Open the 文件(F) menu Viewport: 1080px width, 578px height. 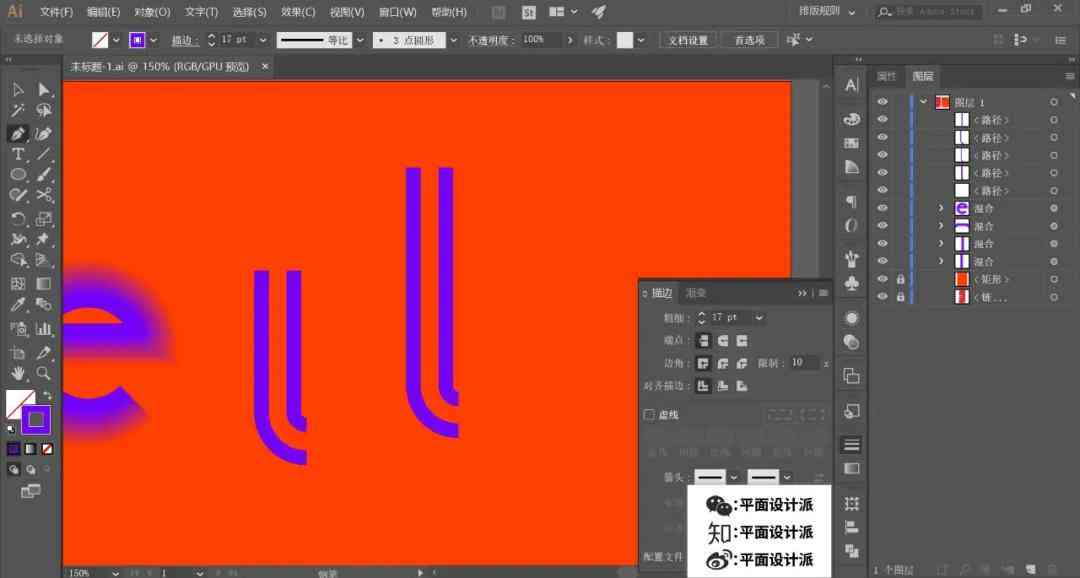point(56,12)
